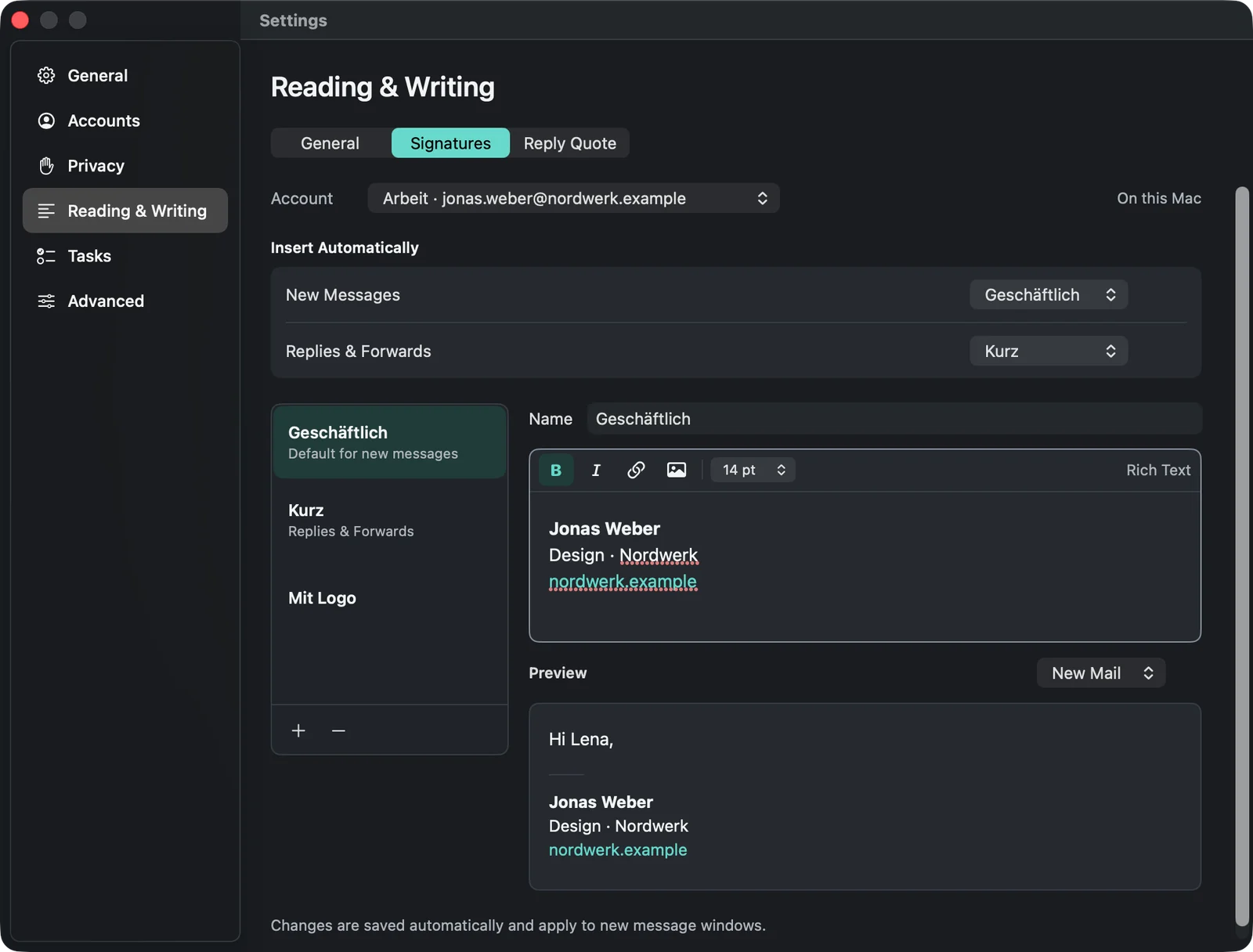Click the Jonas Weber line in the editor
1253x952 pixels.
click(605, 528)
